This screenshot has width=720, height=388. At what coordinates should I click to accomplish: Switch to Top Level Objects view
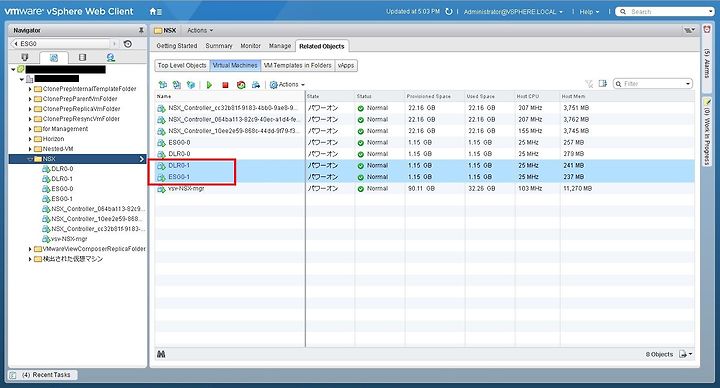pos(182,66)
